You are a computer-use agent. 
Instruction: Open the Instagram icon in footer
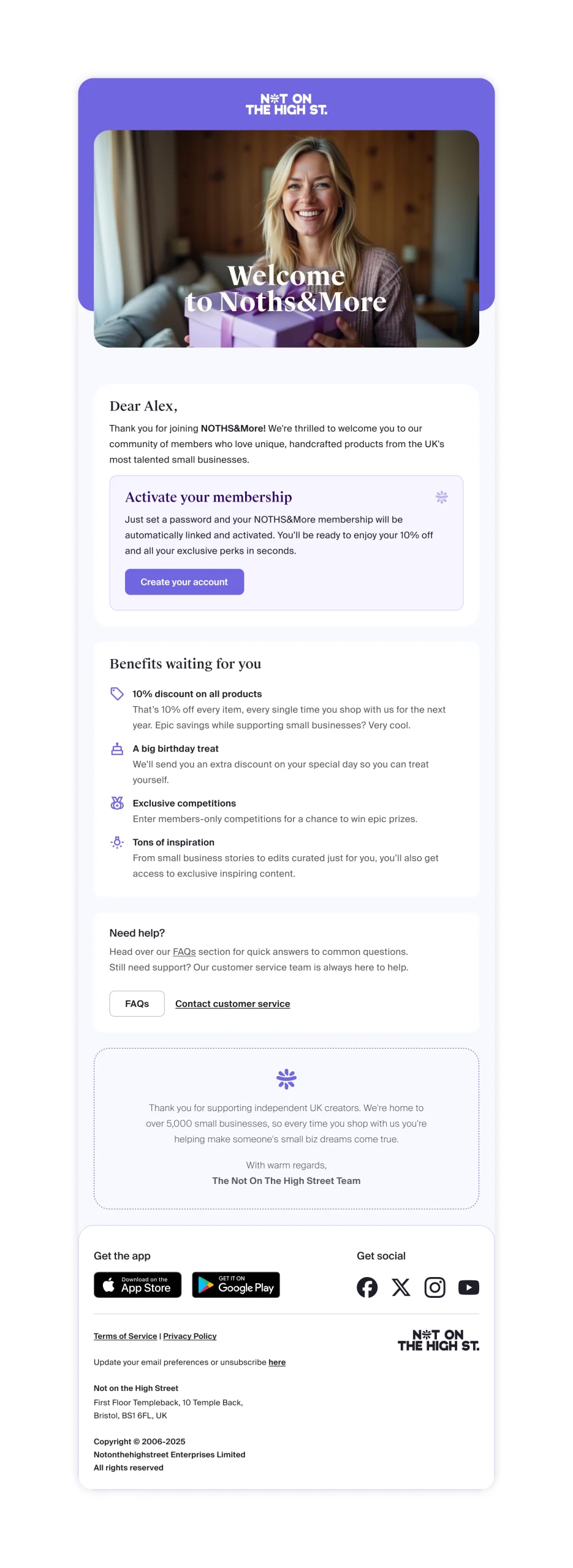click(x=434, y=1287)
